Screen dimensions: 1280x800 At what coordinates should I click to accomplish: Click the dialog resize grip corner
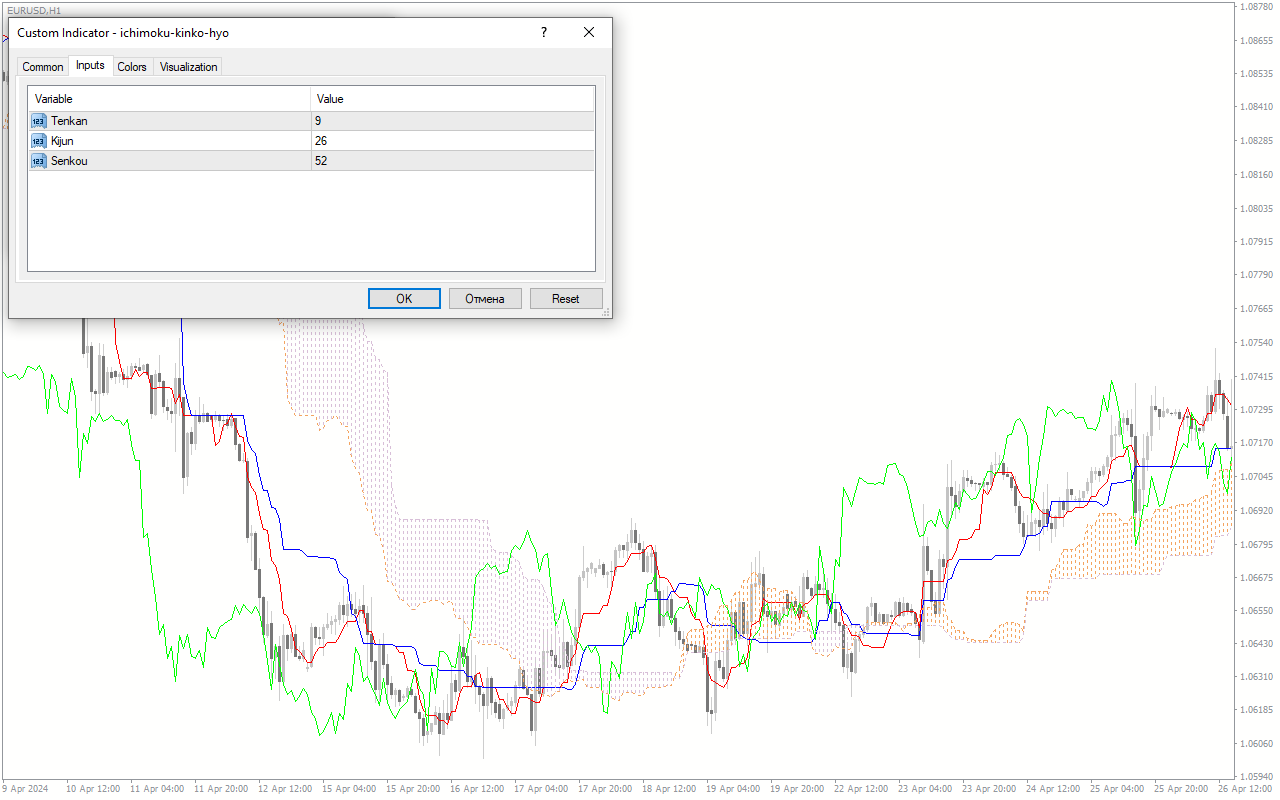[606, 313]
